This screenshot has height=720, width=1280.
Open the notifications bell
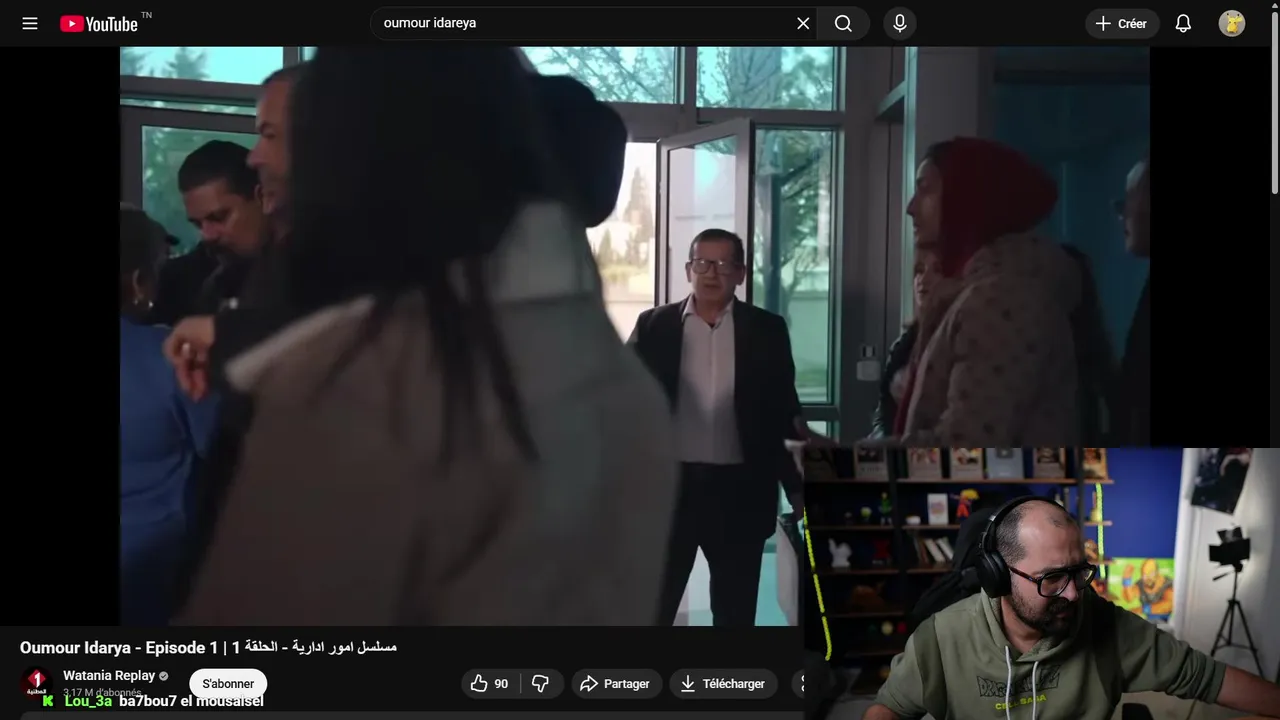tap(1183, 23)
